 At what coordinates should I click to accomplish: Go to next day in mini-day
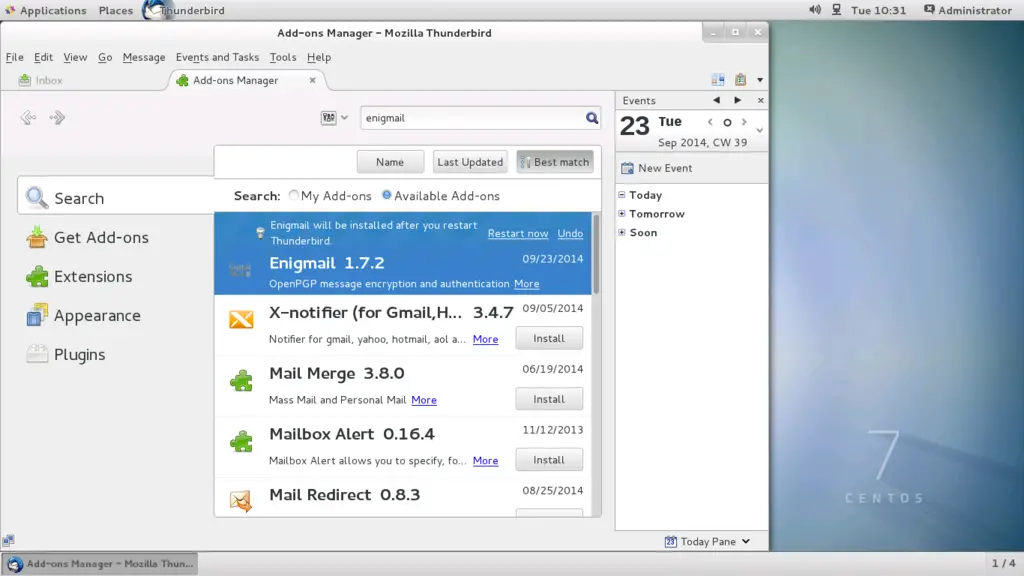(744, 122)
